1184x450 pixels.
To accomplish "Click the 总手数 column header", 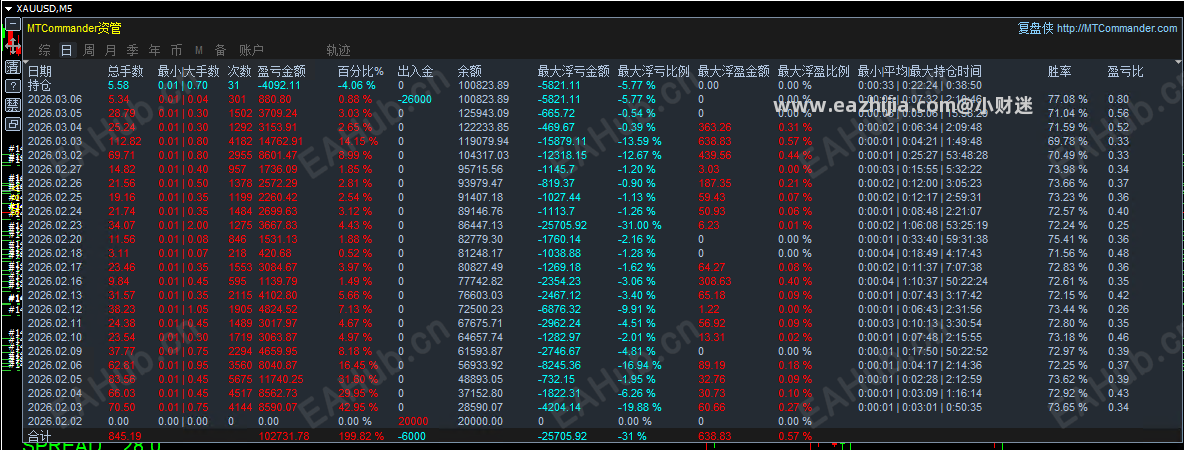I will [x=125, y=72].
